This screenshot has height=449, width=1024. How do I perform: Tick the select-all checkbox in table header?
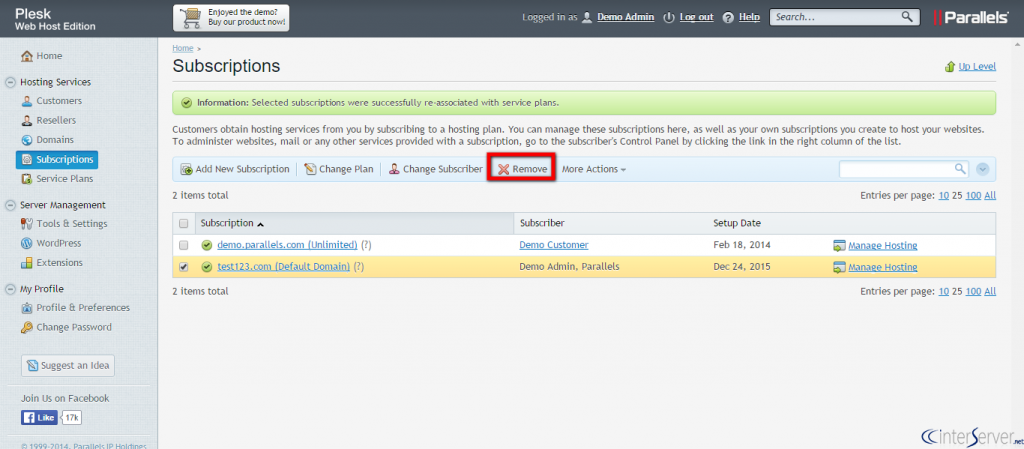pyautogui.click(x=184, y=223)
